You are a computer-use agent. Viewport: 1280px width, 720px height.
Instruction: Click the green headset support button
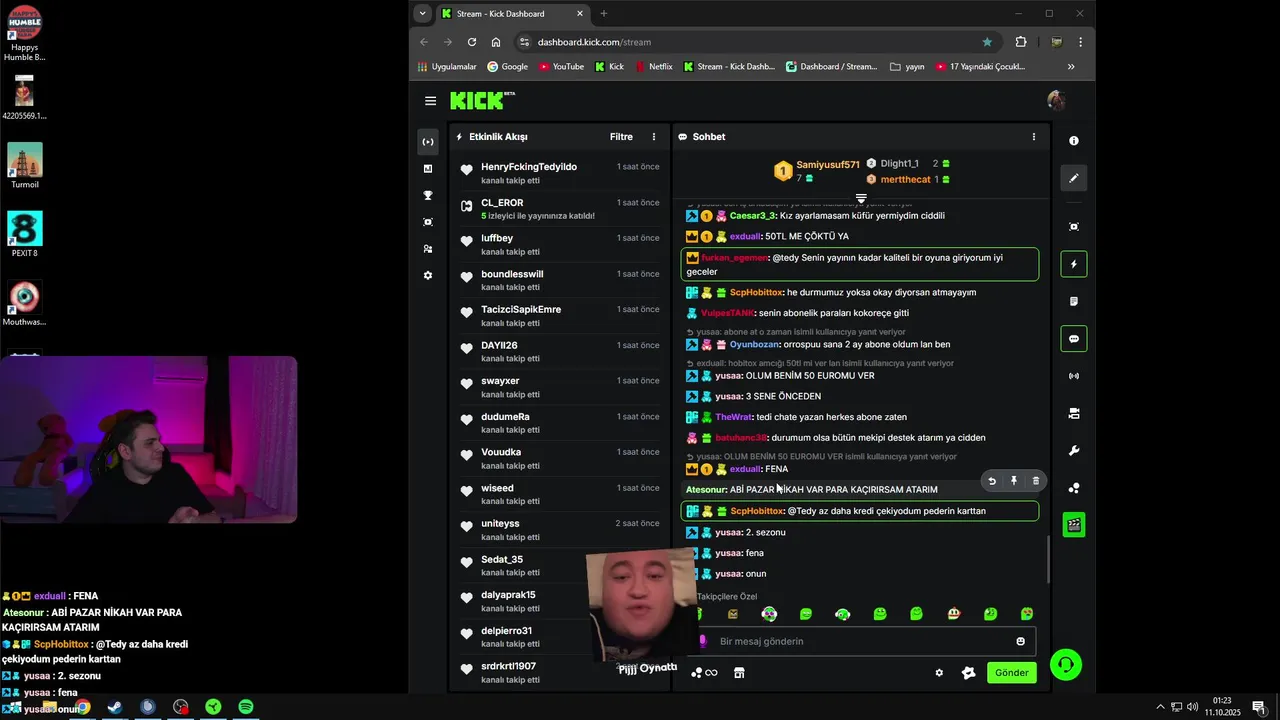pos(1066,665)
